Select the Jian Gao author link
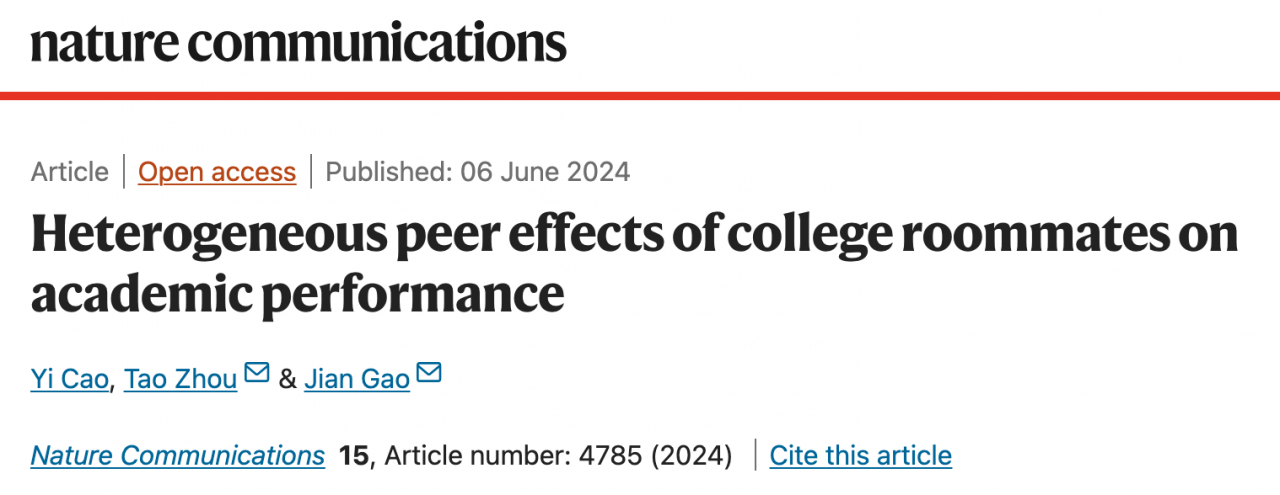This screenshot has width=1280, height=495. coord(357,379)
